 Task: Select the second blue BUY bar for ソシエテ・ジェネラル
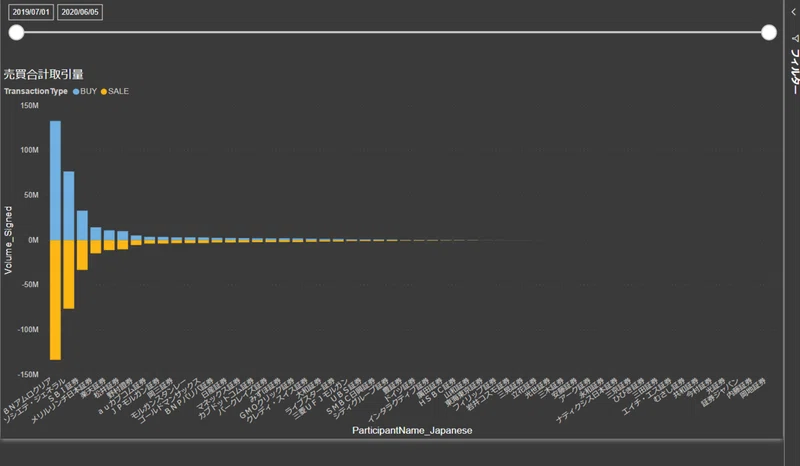69,206
